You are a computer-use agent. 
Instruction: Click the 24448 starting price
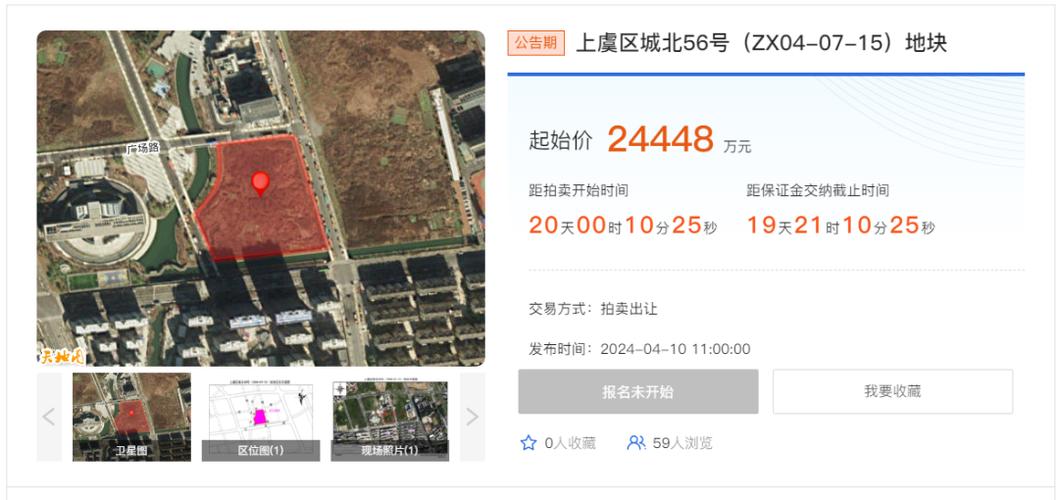click(x=661, y=139)
